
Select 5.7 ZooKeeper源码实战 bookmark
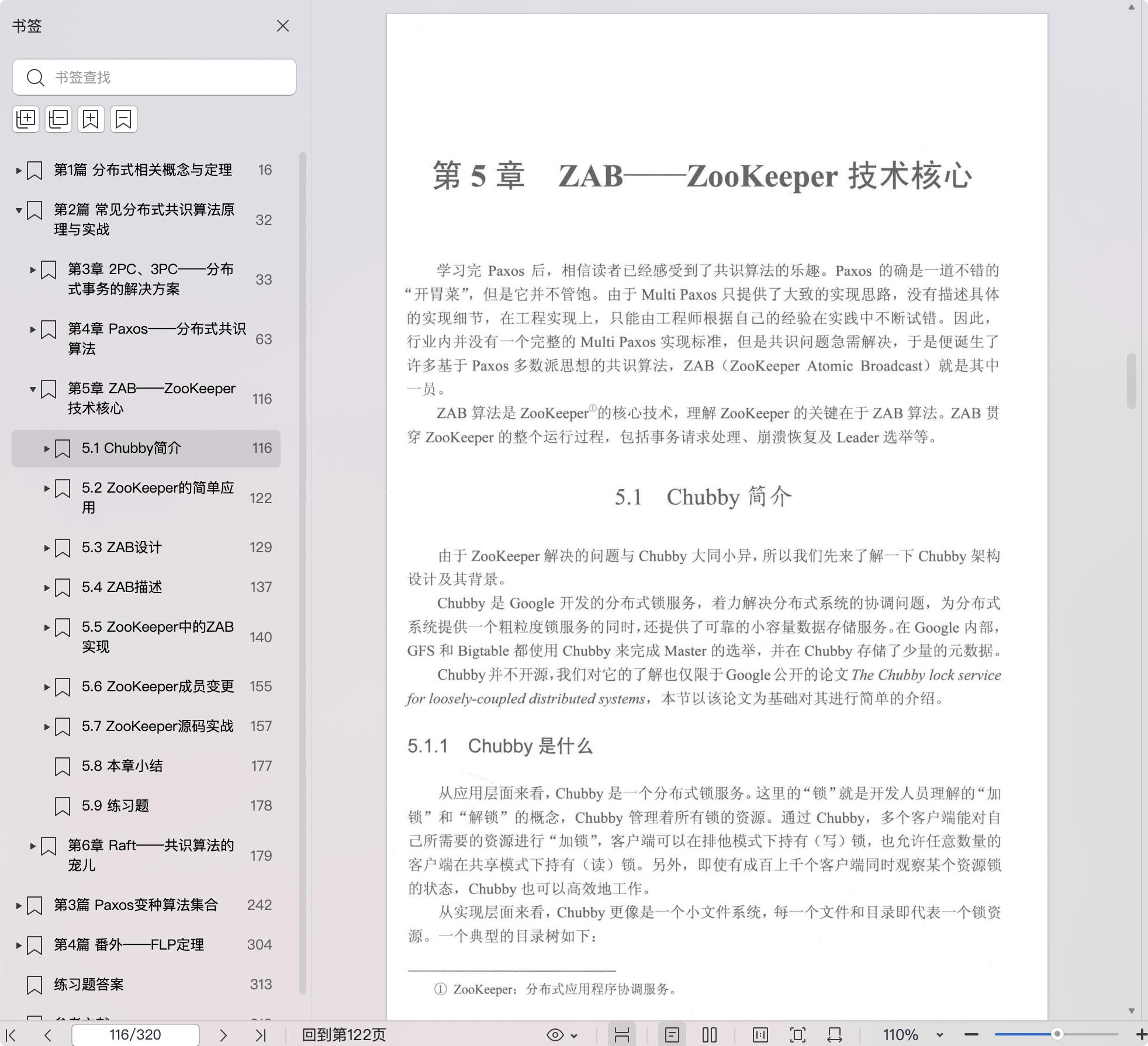[157, 726]
